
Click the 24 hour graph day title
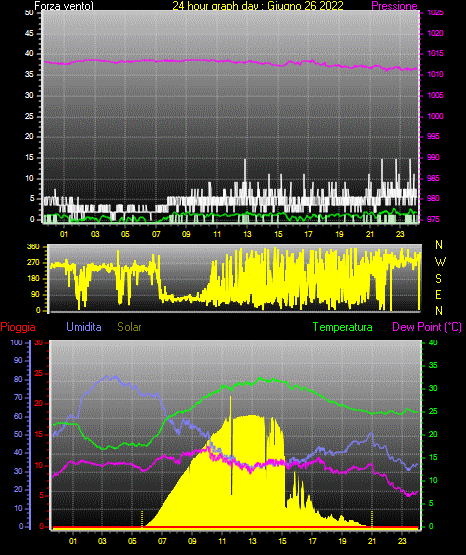pos(258,6)
